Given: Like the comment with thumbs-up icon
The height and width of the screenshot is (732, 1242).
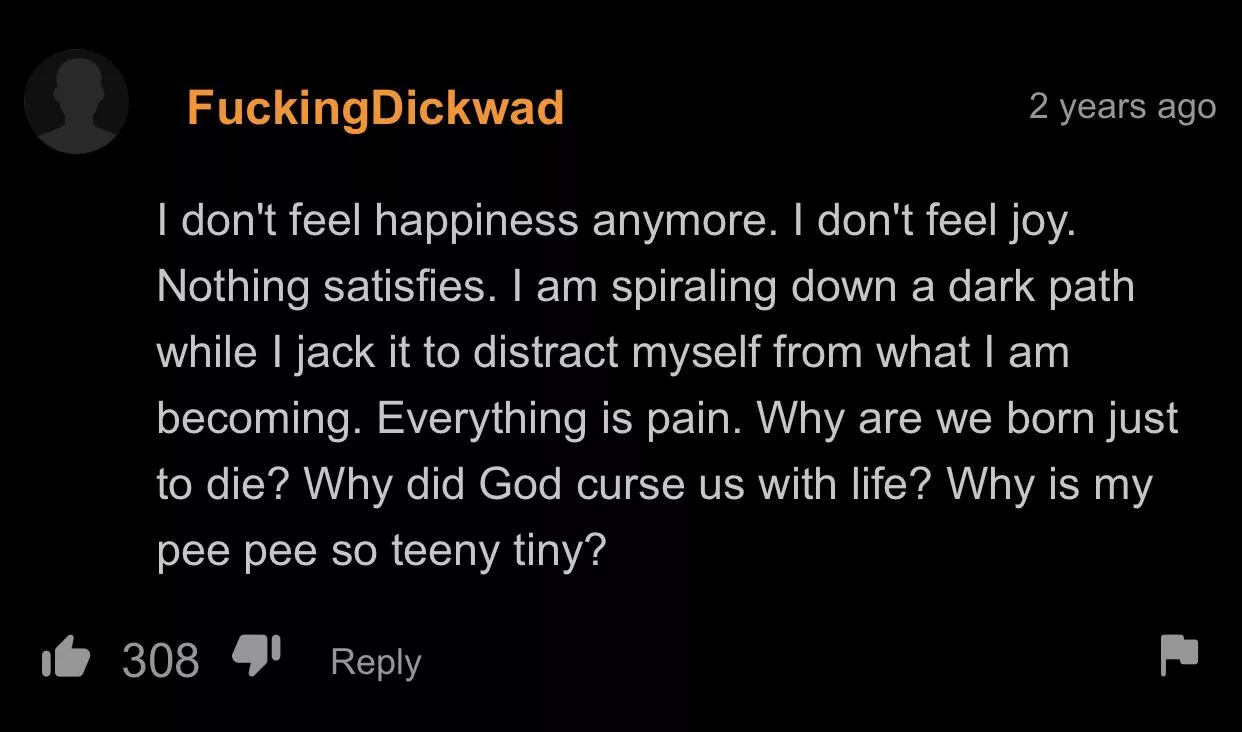Looking at the screenshot, I should click(x=65, y=659).
